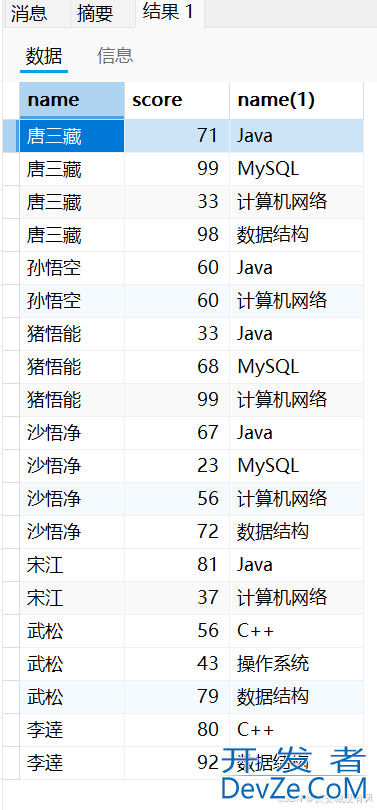Click 数据结构 in 唐三藏's score 98 row
This screenshot has width=377, height=810.
click(296, 235)
